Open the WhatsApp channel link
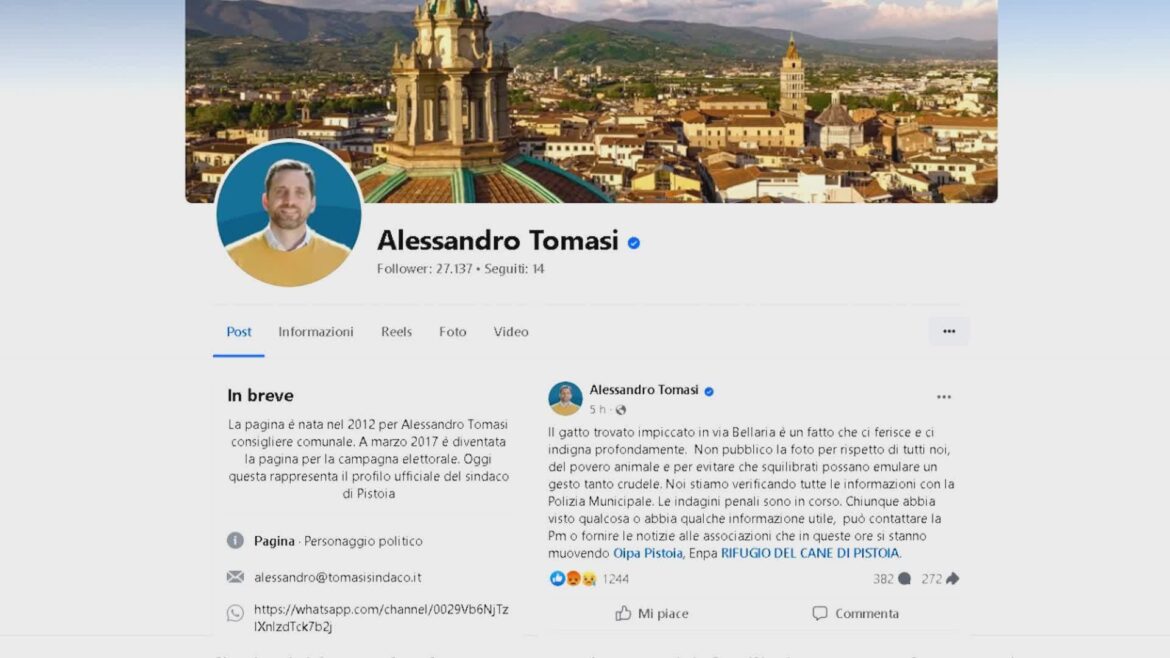The width and height of the screenshot is (1170, 658). (381, 618)
